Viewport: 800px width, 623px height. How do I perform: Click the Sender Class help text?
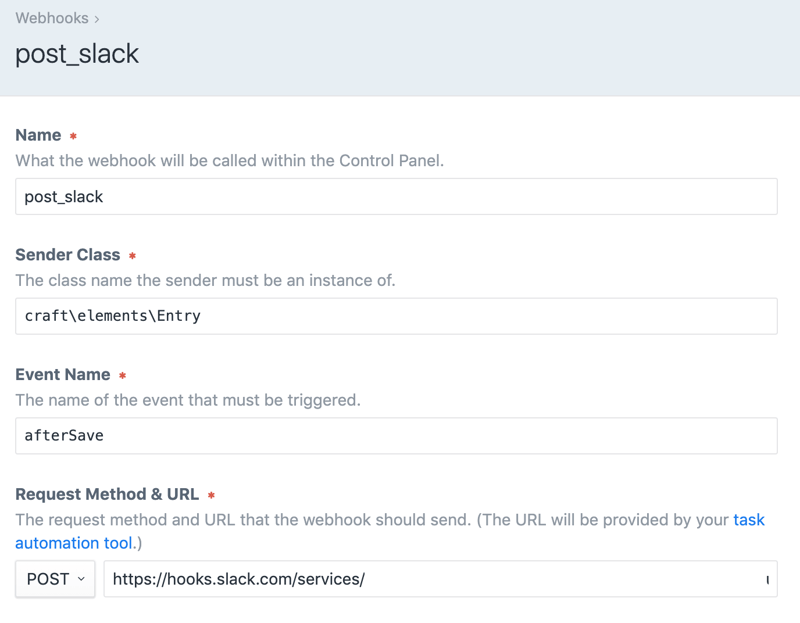(x=205, y=280)
